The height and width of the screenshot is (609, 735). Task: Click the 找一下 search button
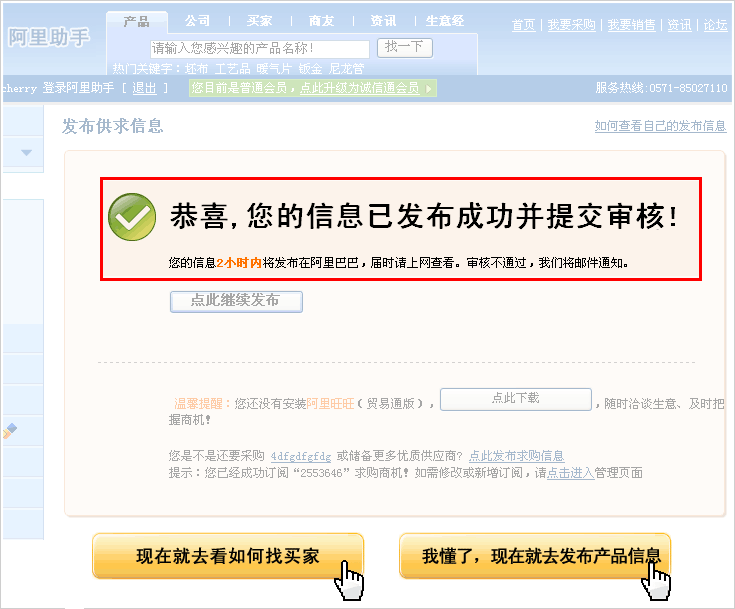[x=405, y=47]
